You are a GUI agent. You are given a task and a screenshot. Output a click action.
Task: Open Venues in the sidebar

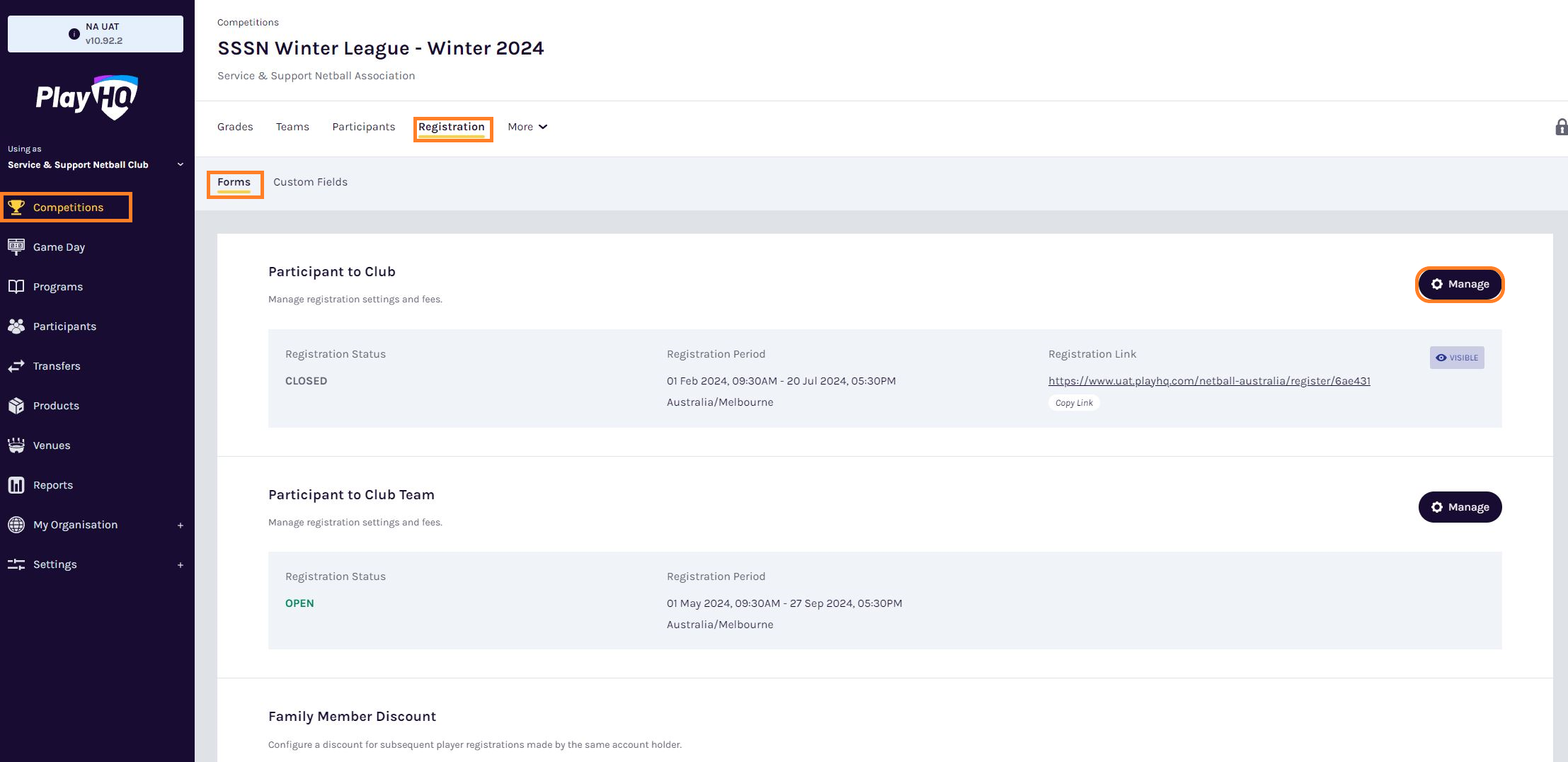(x=52, y=445)
